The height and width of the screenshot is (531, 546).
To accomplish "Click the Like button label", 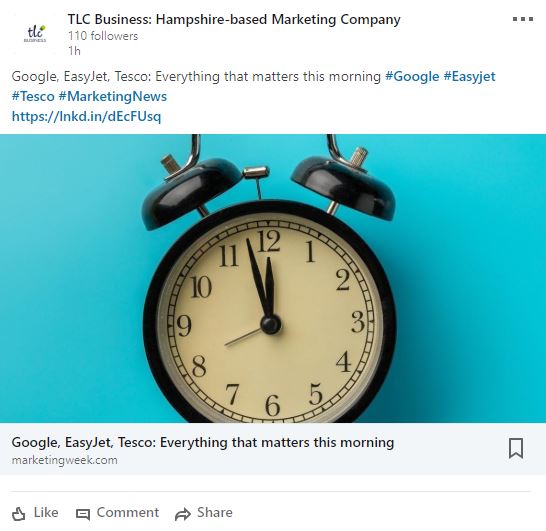I will tap(46, 512).
